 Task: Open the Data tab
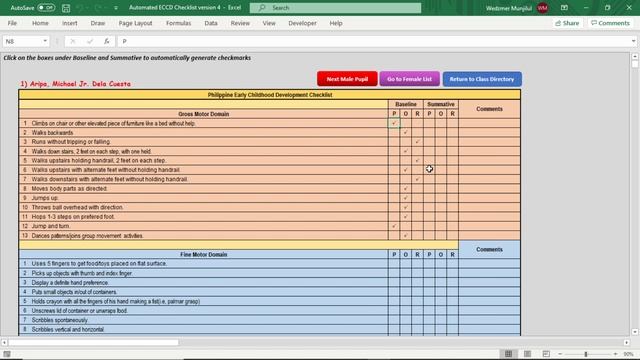[211, 23]
